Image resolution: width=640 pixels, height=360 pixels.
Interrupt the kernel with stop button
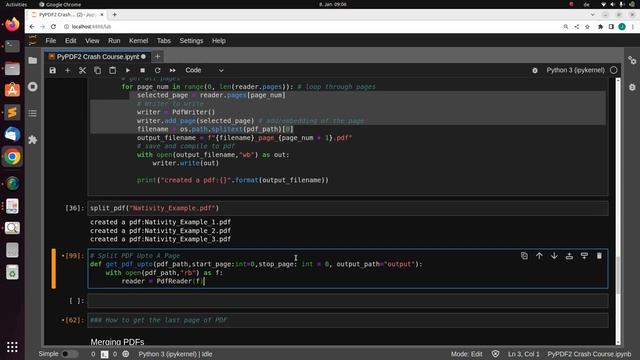pyautogui.click(x=142, y=70)
